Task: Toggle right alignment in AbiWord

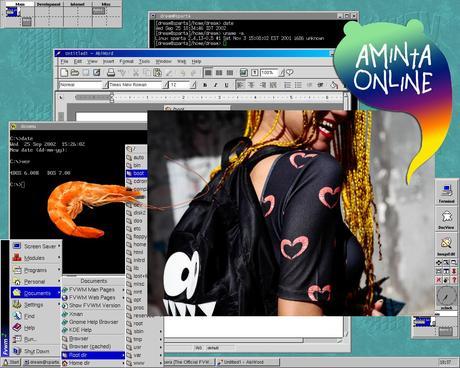Action: click(x=262, y=85)
